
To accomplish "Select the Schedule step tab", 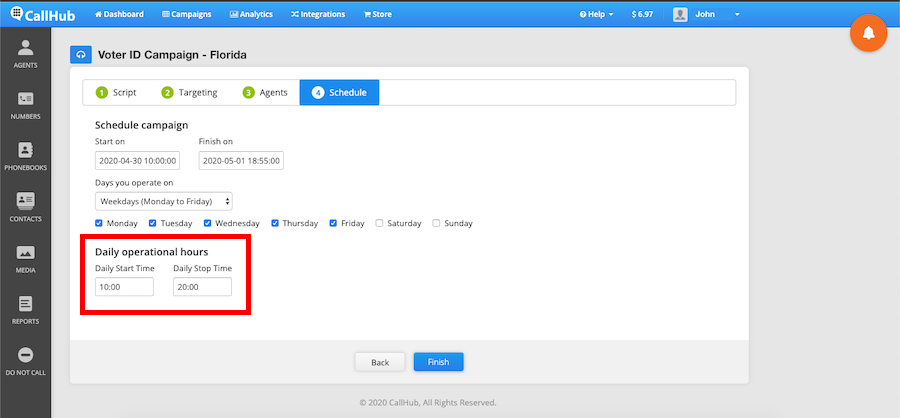I will [339, 92].
